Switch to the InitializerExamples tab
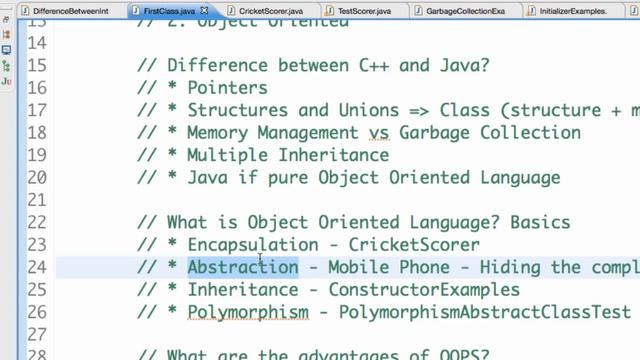 573,11
